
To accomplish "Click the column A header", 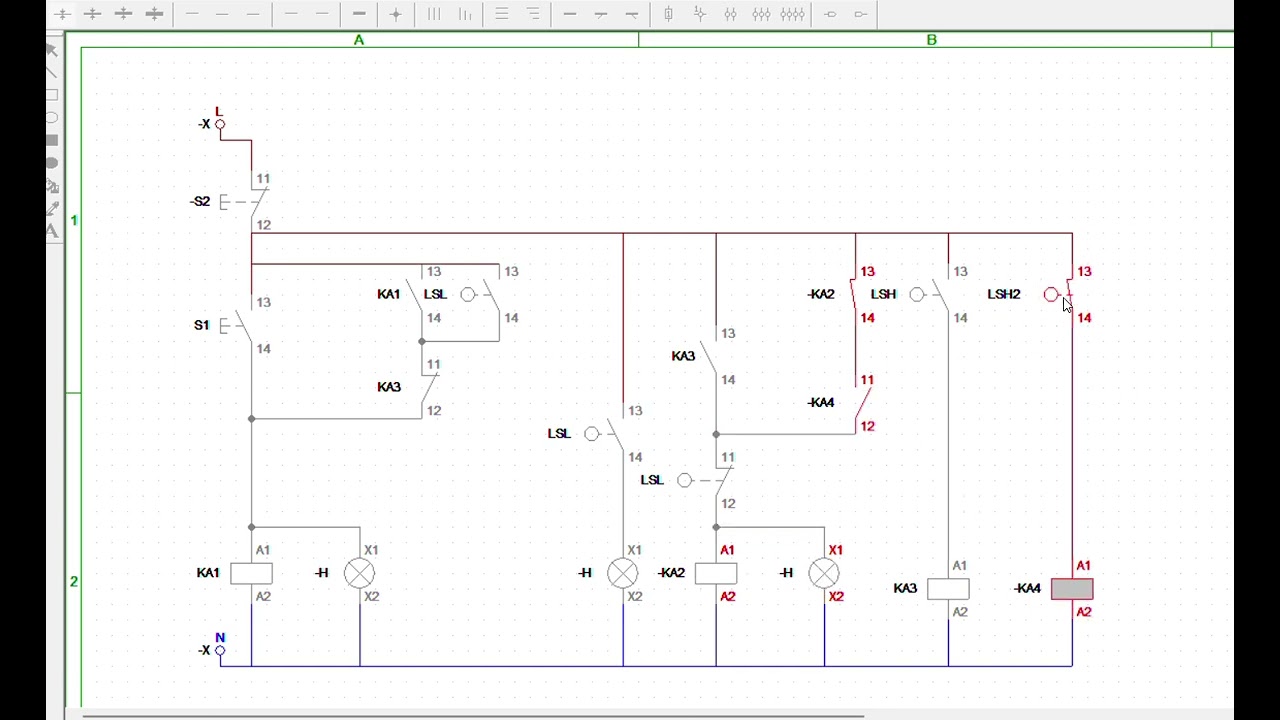I will point(359,40).
